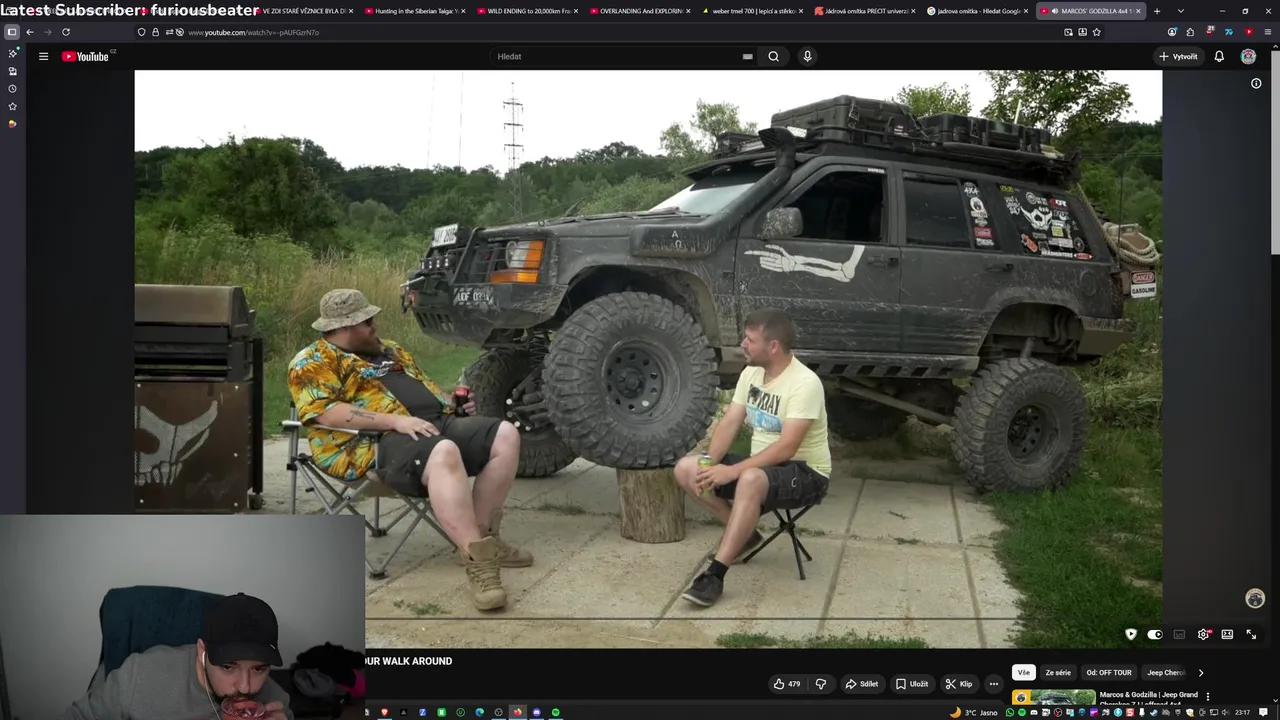1280x720 pixels.
Task: Select the Od: OFF TOUR filter chip
Action: (1109, 673)
